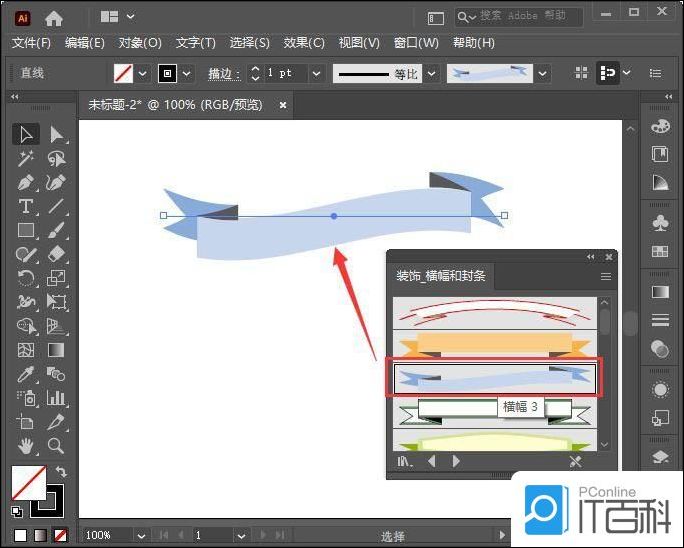Select the Warp/Width tool

pos(26,301)
